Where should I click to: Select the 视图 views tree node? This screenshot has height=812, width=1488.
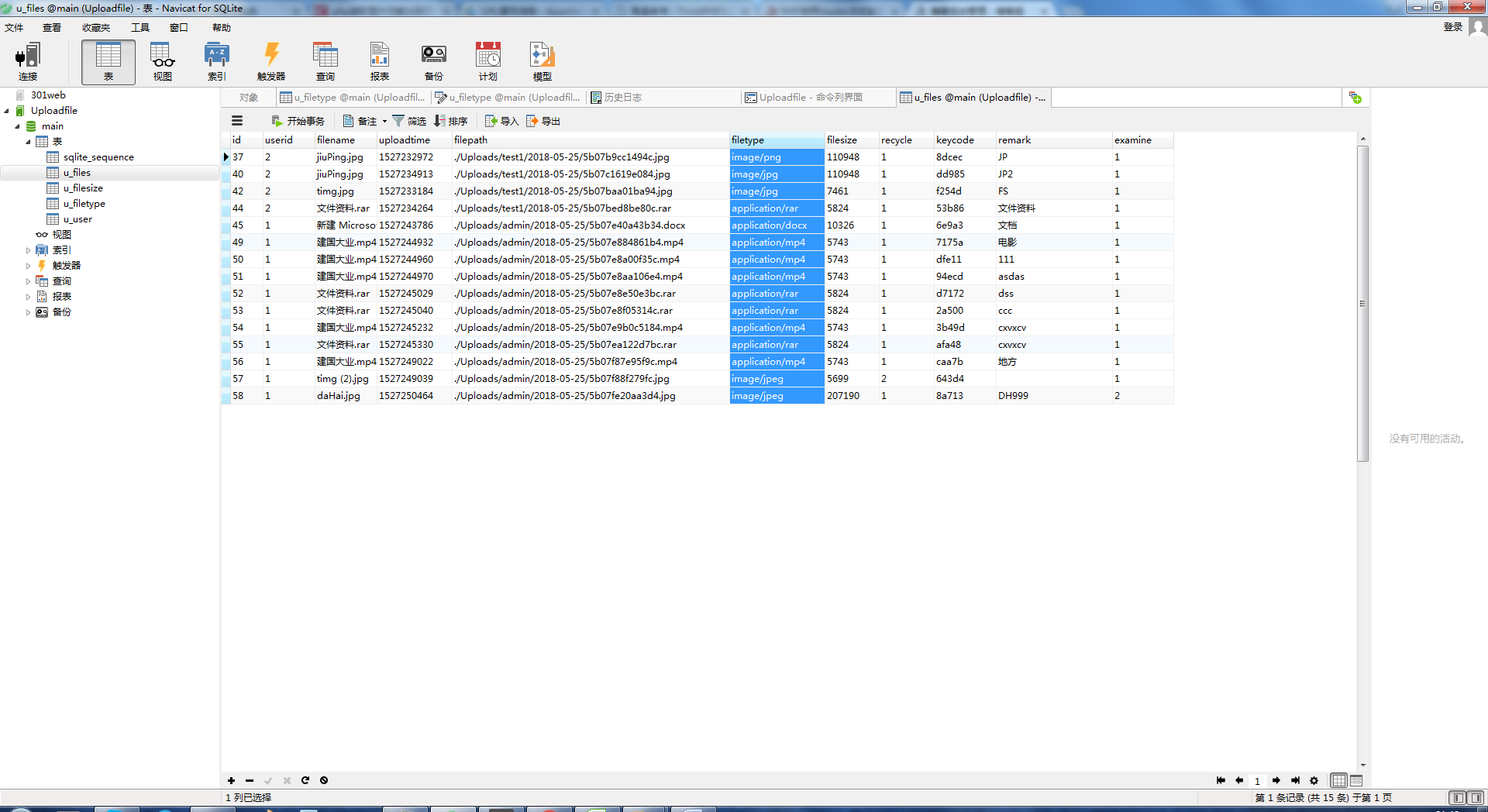click(61, 235)
